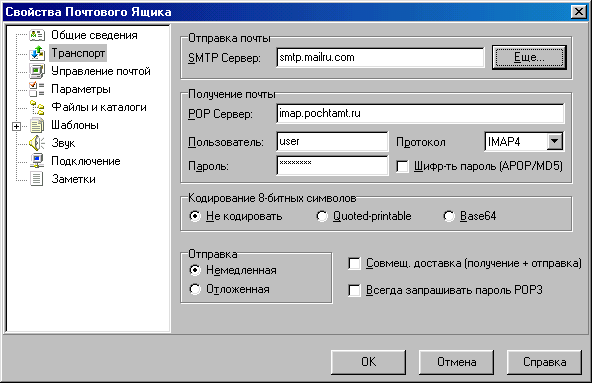
Task: Click the SMTP Сервер input field
Action: click(380, 57)
